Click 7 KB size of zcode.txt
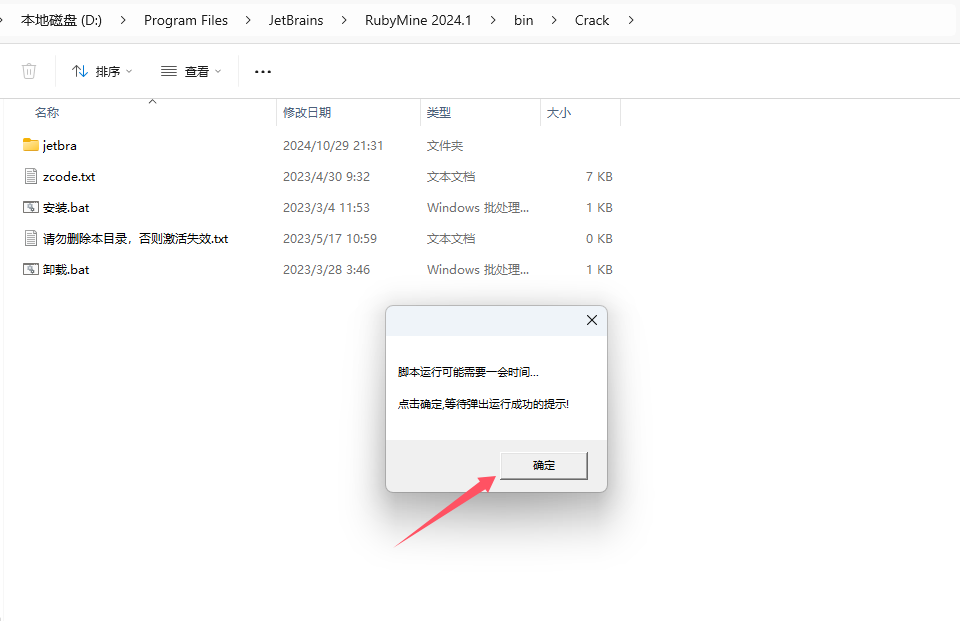Image resolution: width=960 pixels, height=621 pixels. tap(599, 176)
